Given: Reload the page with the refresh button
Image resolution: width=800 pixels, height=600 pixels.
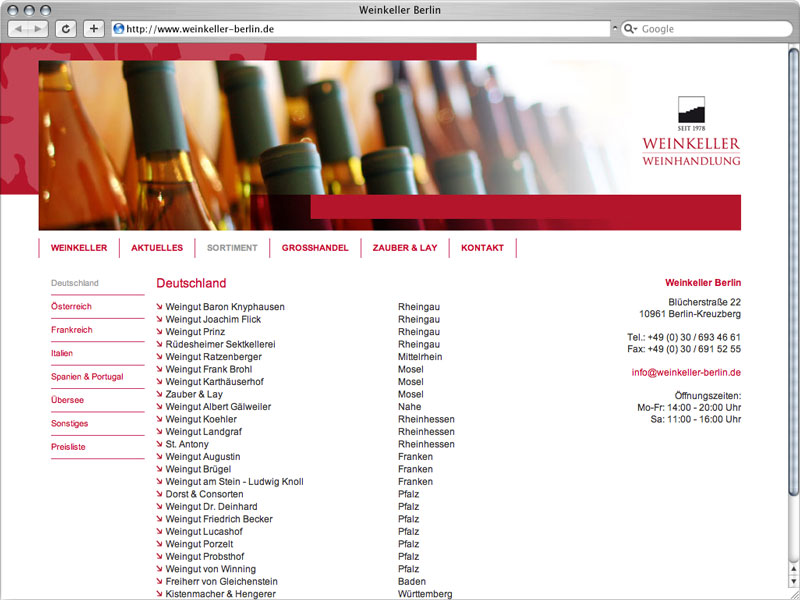Looking at the screenshot, I should pyautogui.click(x=65, y=29).
